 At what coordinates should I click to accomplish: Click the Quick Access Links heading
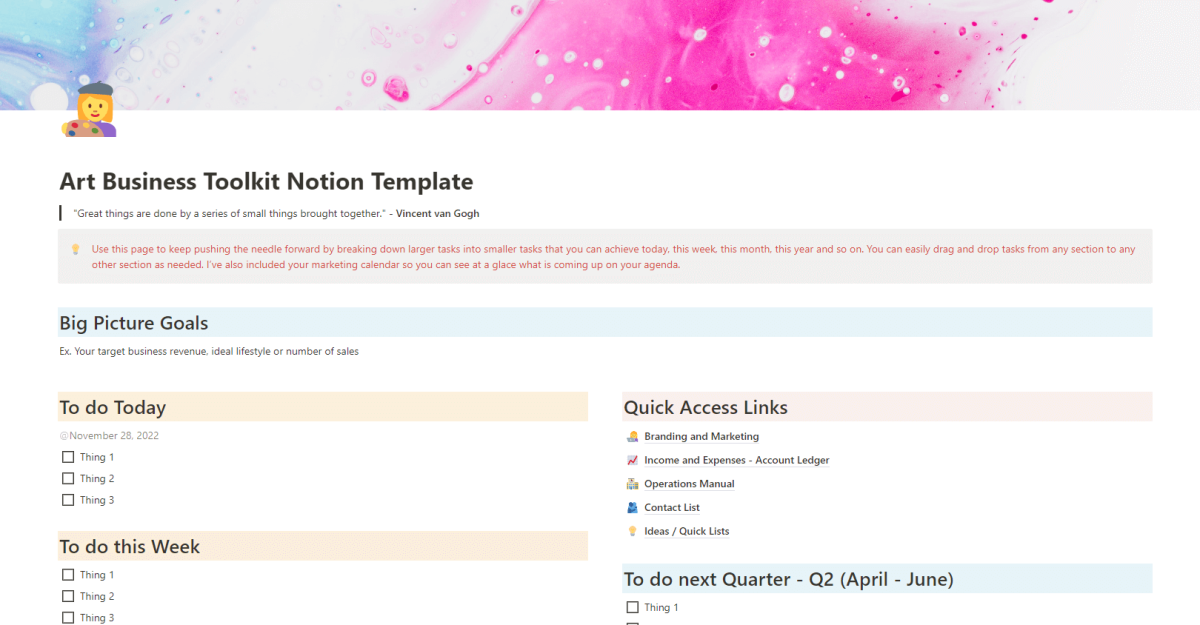706,407
